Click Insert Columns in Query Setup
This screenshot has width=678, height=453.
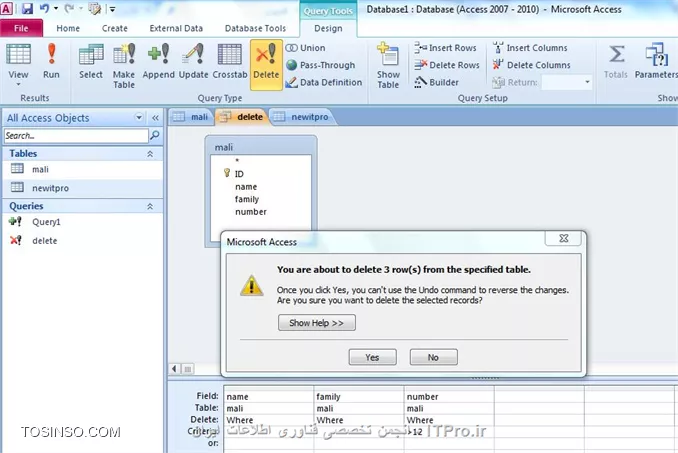[x=530, y=48]
